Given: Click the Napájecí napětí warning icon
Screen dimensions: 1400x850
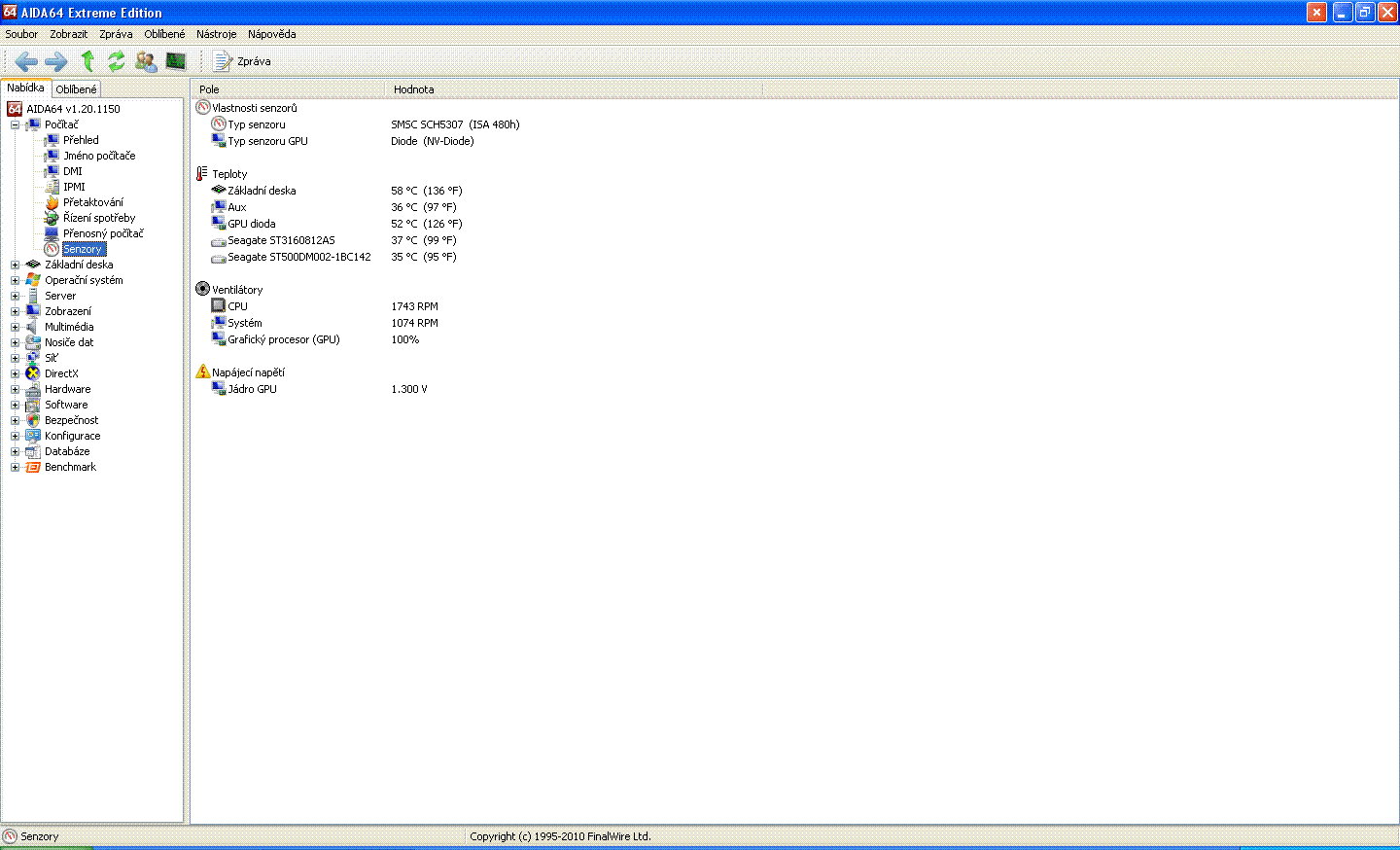Looking at the screenshot, I should point(202,372).
